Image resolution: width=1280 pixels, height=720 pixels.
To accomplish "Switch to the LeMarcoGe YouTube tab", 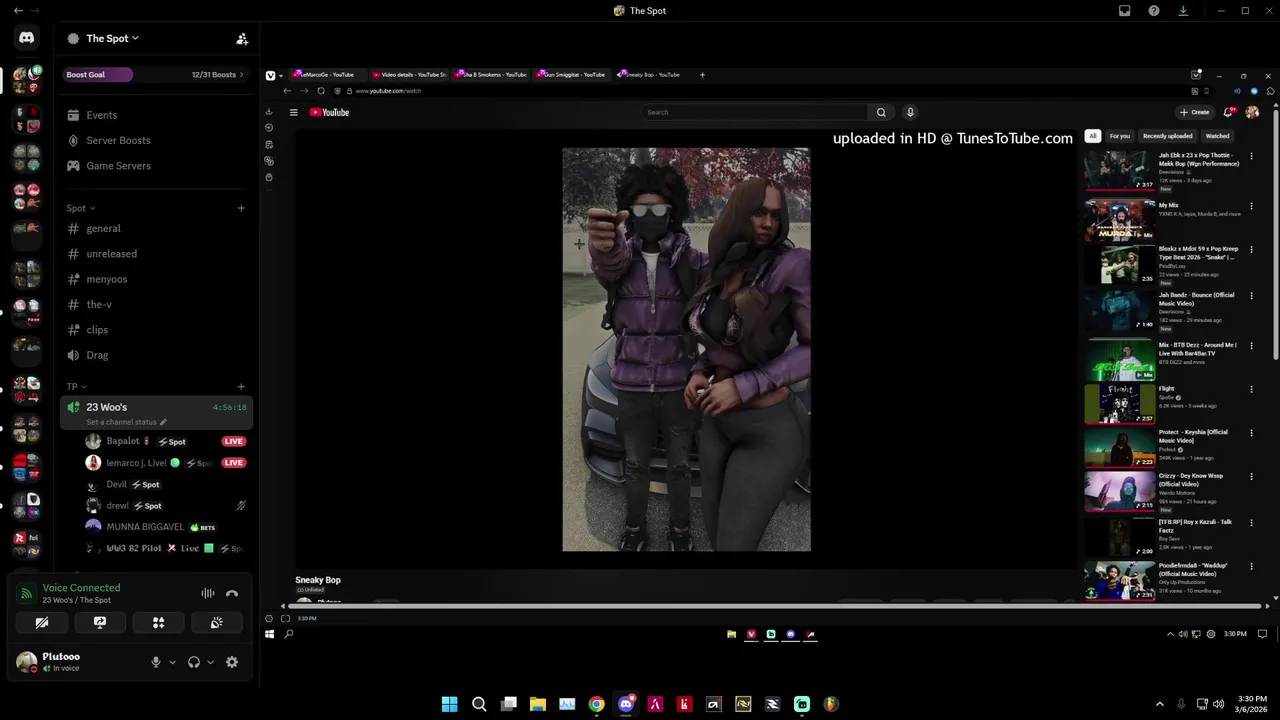I will pos(326,75).
